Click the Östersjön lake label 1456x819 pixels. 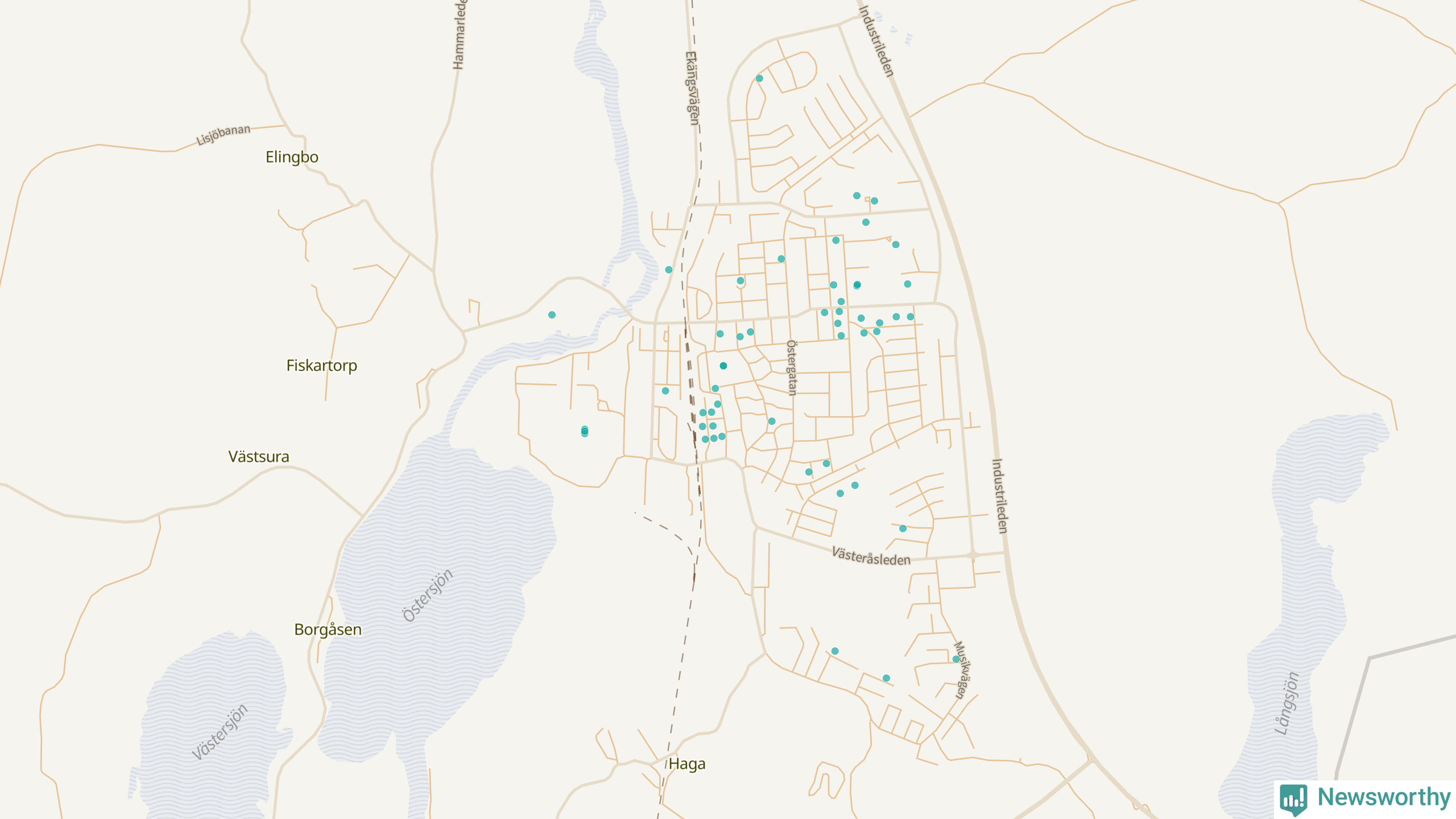tap(428, 595)
